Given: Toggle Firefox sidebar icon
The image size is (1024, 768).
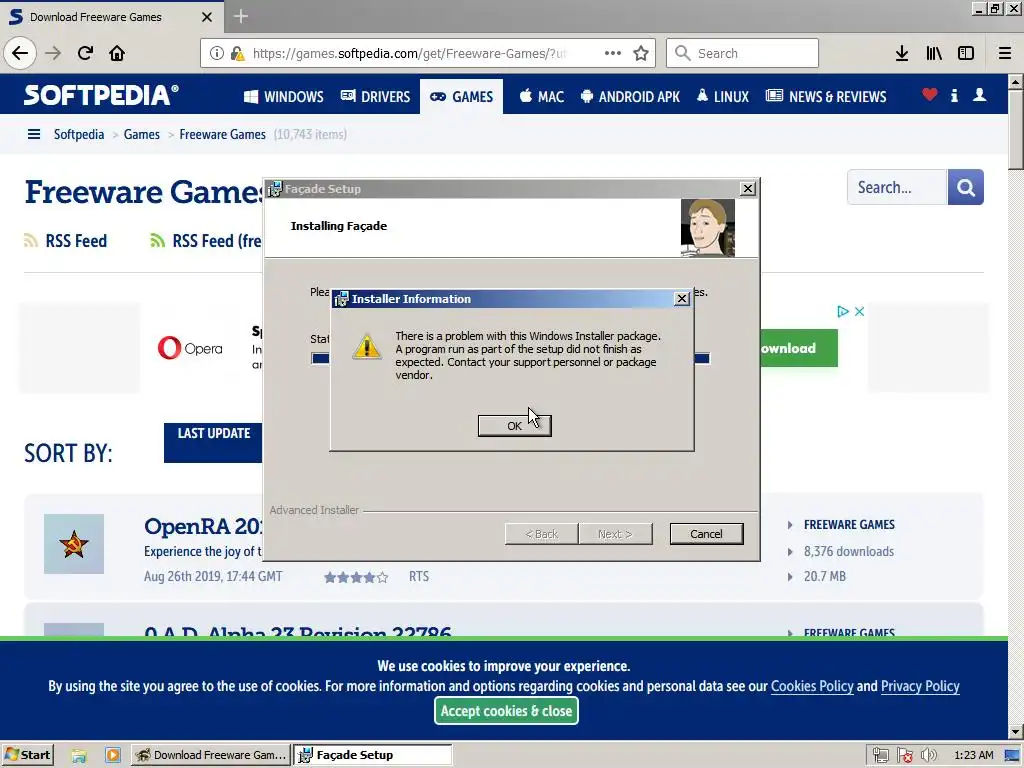Looking at the screenshot, I should click(966, 53).
